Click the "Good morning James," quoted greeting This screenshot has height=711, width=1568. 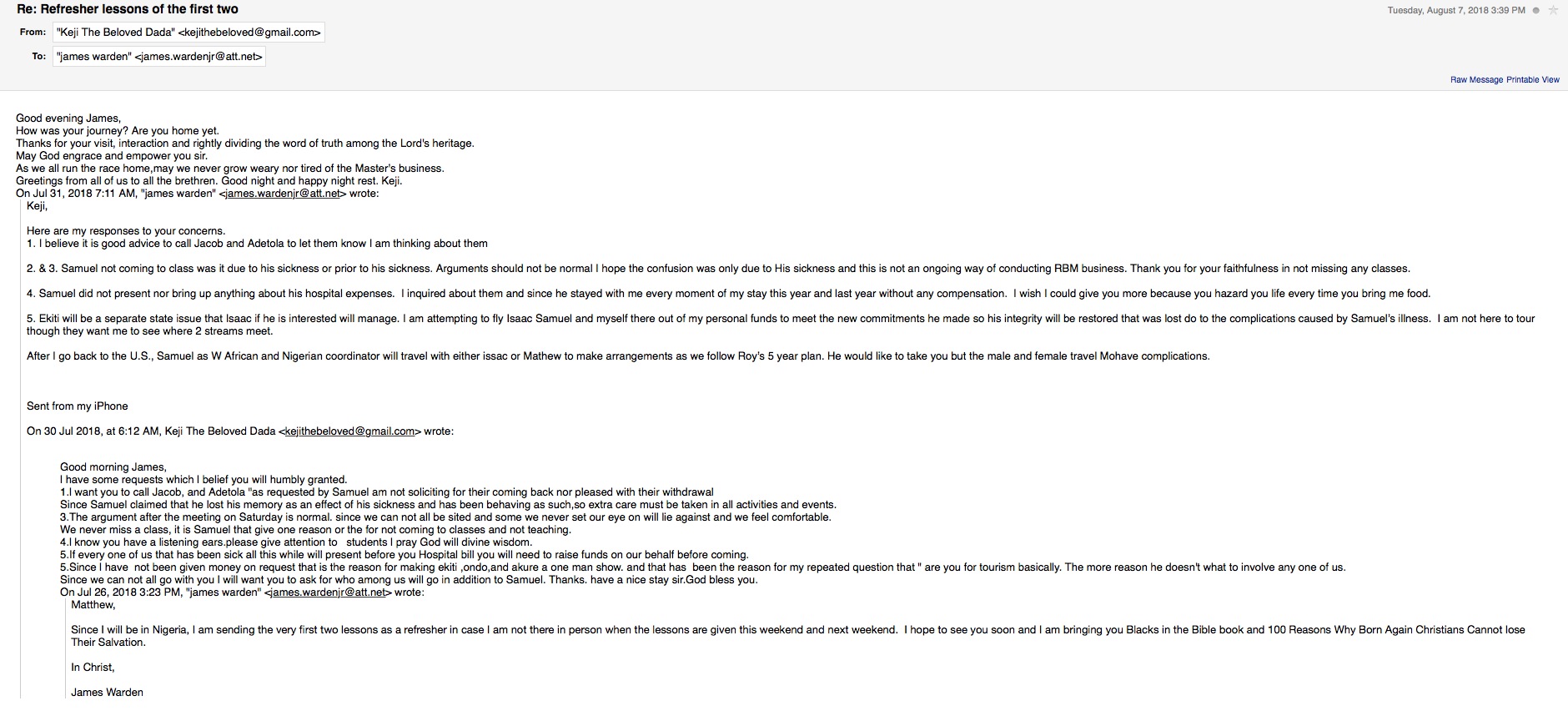[x=113, y=467]
